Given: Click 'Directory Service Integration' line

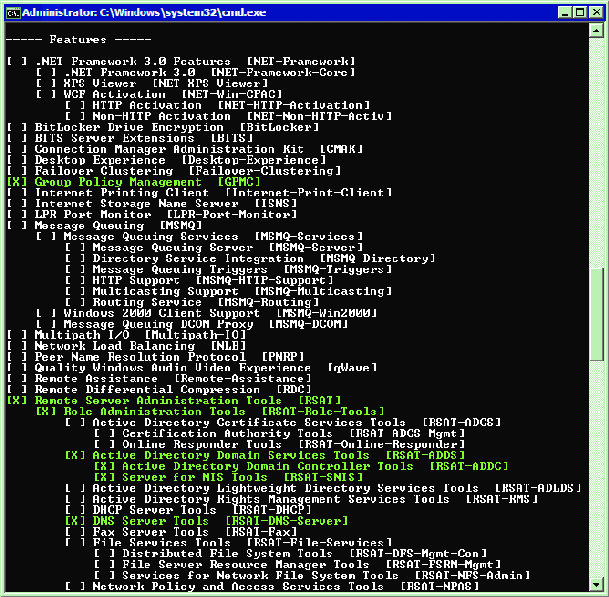Looking at the screenshot, I should coord(250,258).
